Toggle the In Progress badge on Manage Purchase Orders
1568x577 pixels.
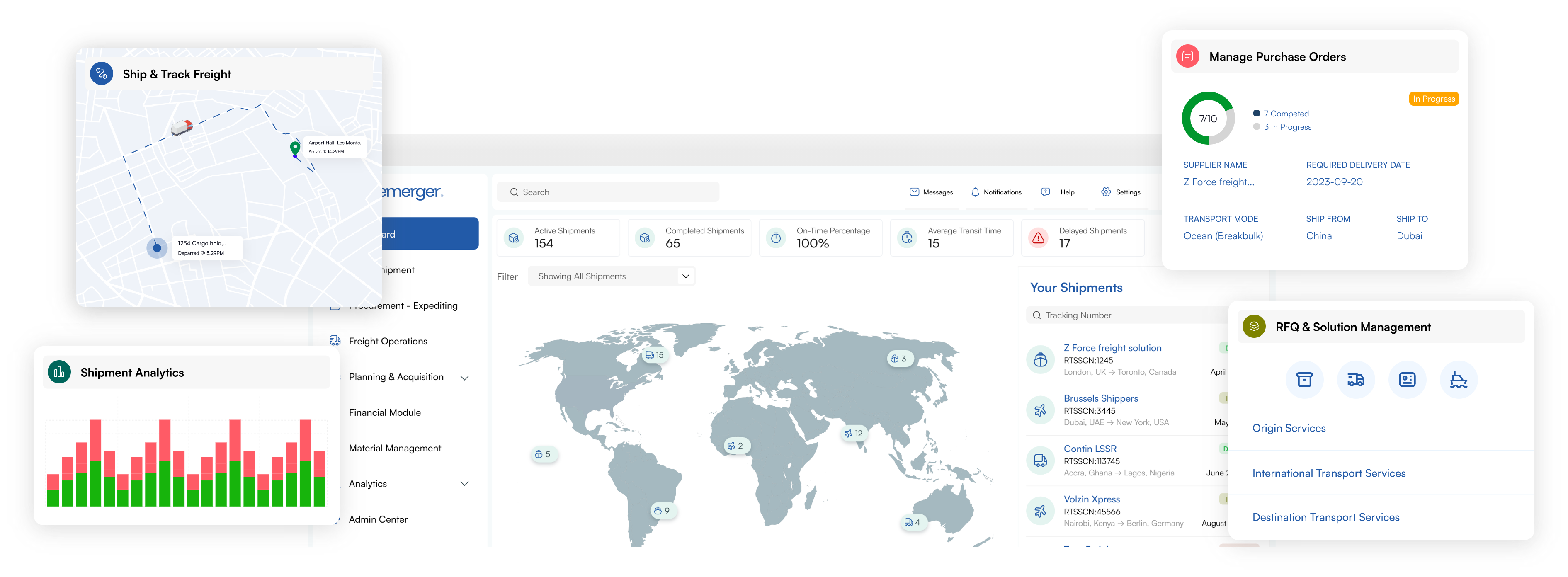1434,98
